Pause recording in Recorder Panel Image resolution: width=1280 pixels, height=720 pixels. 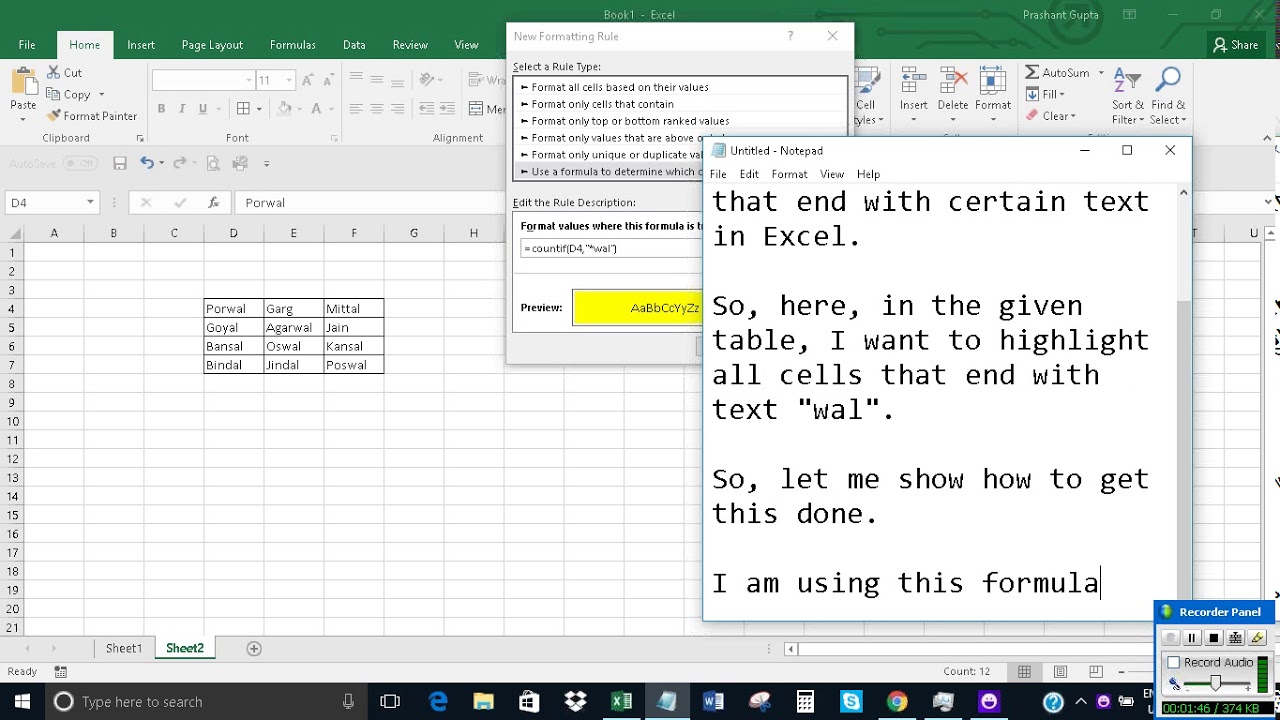1191,638
